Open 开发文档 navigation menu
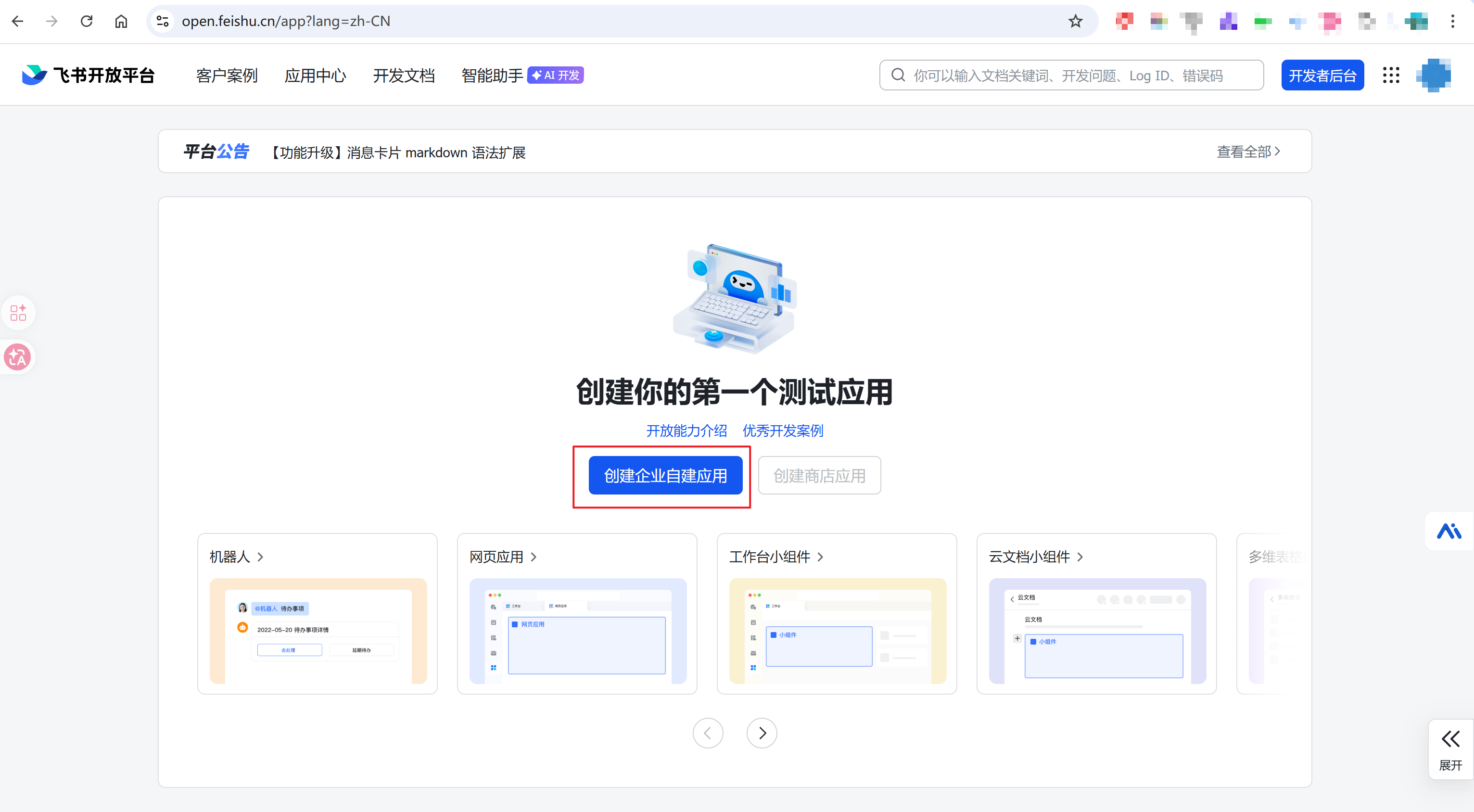The image size is (1474, 812). (404, 75)
